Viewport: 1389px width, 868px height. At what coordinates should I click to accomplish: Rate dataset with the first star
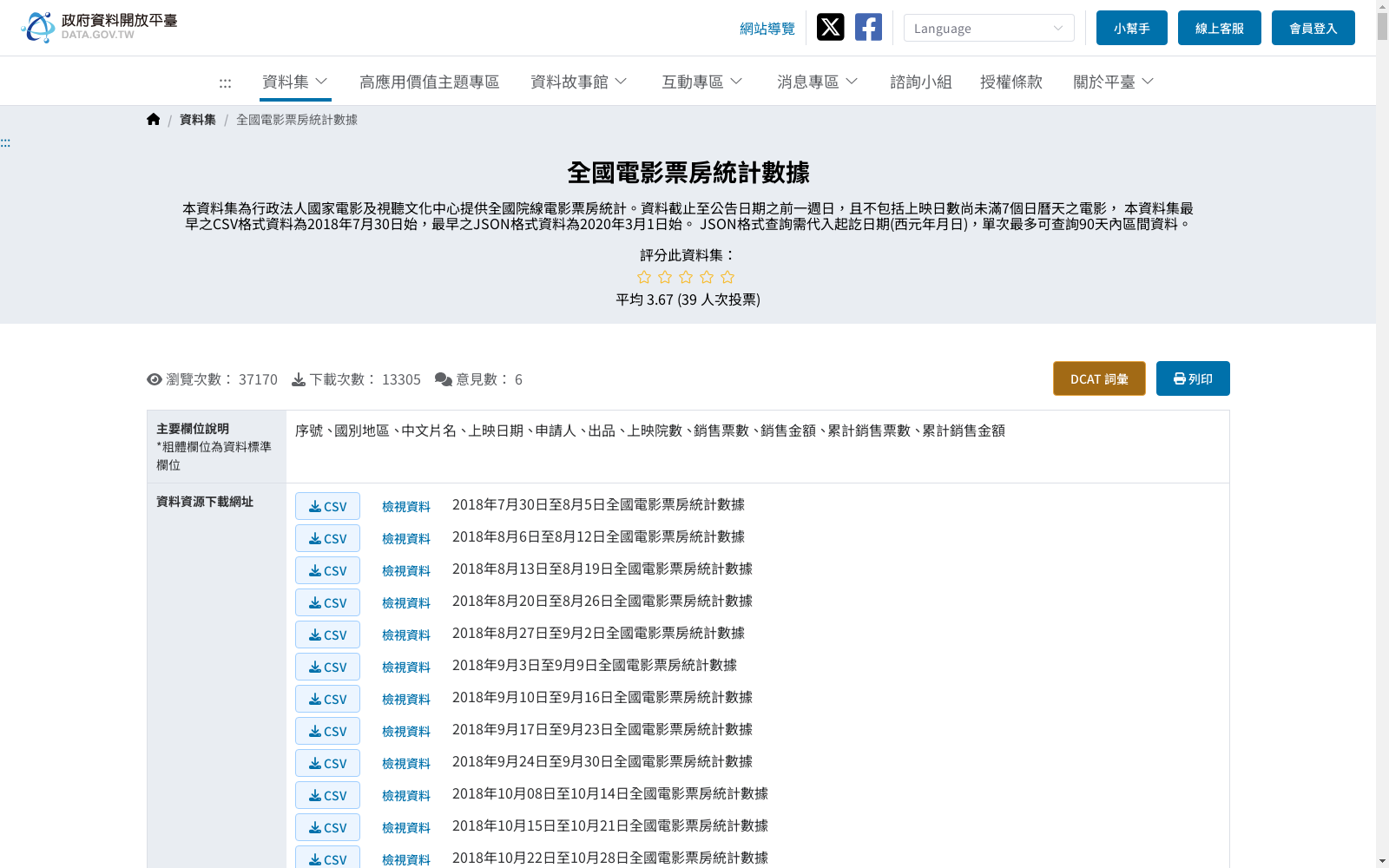644,277
